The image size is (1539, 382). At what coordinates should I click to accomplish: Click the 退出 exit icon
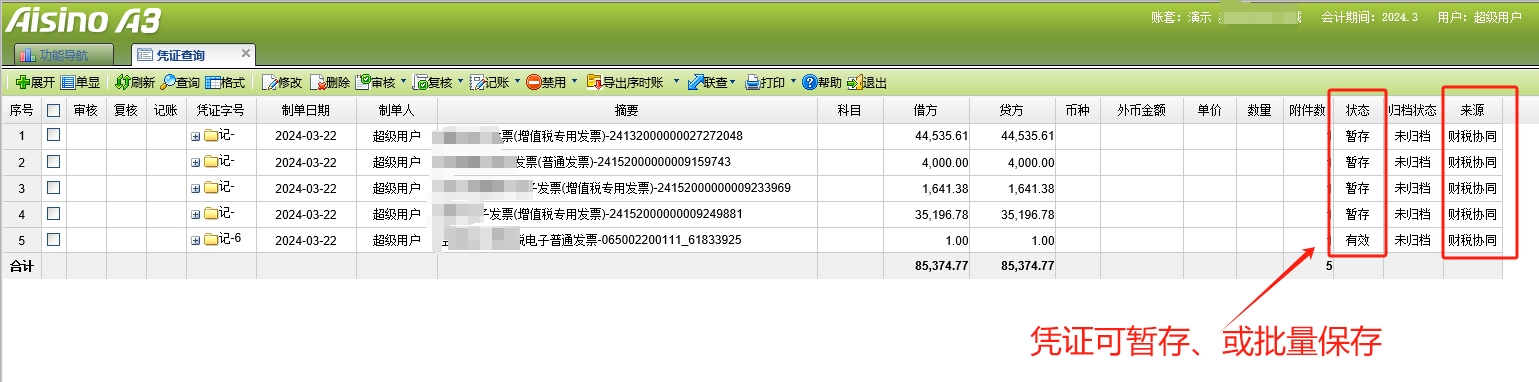[854, 82]
